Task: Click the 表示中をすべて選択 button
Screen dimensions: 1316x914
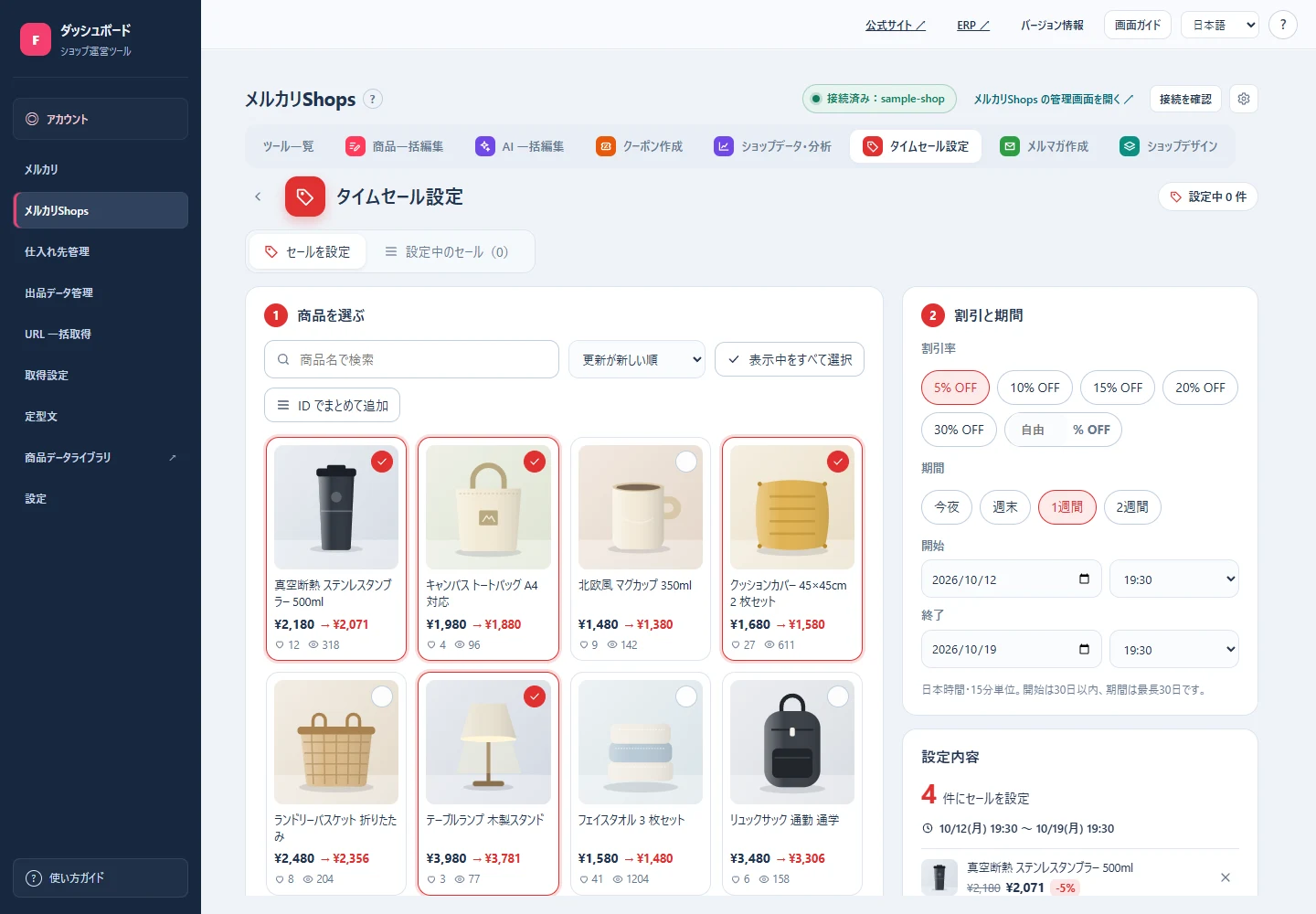Action: click(790, 359)
